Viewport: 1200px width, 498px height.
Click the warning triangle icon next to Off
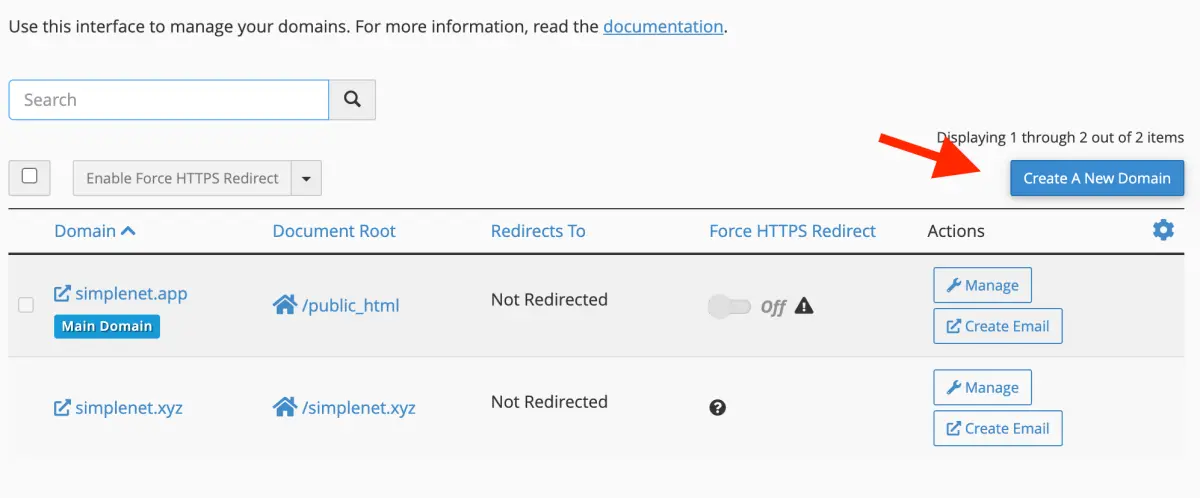point(804,306)
